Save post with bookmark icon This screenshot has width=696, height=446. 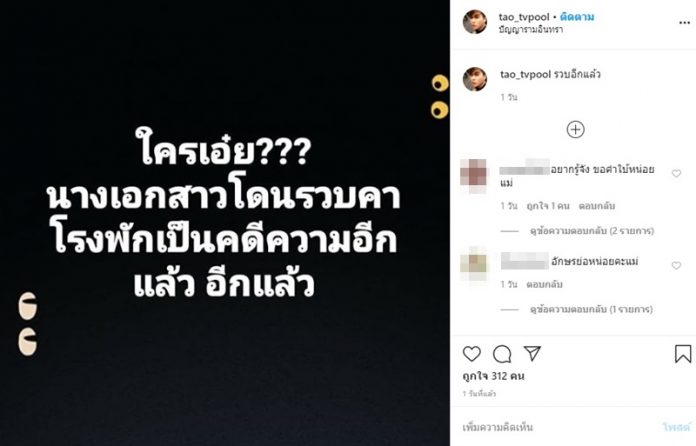683,354
